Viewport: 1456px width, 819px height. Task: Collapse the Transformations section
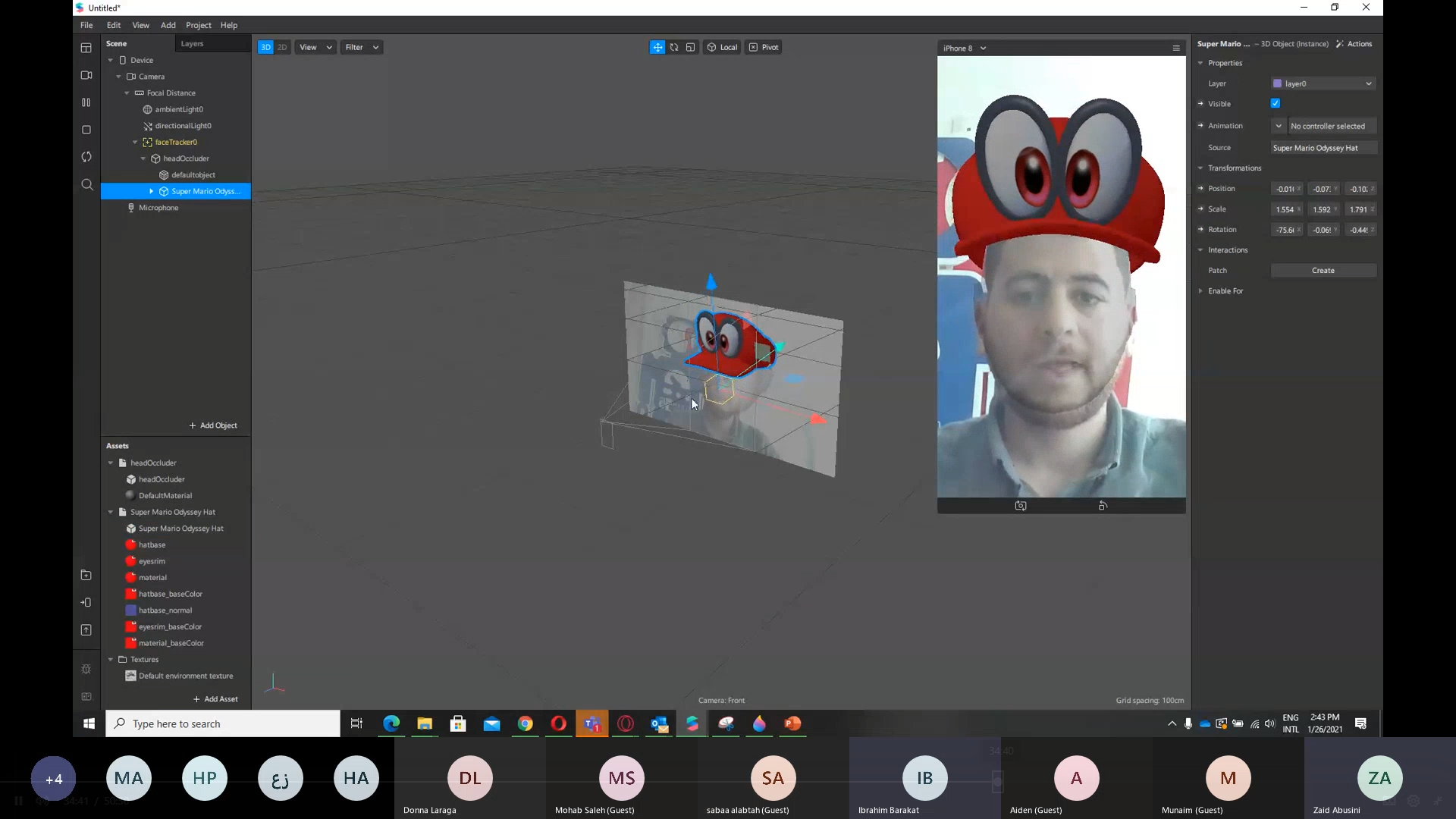click(1200, 168)
